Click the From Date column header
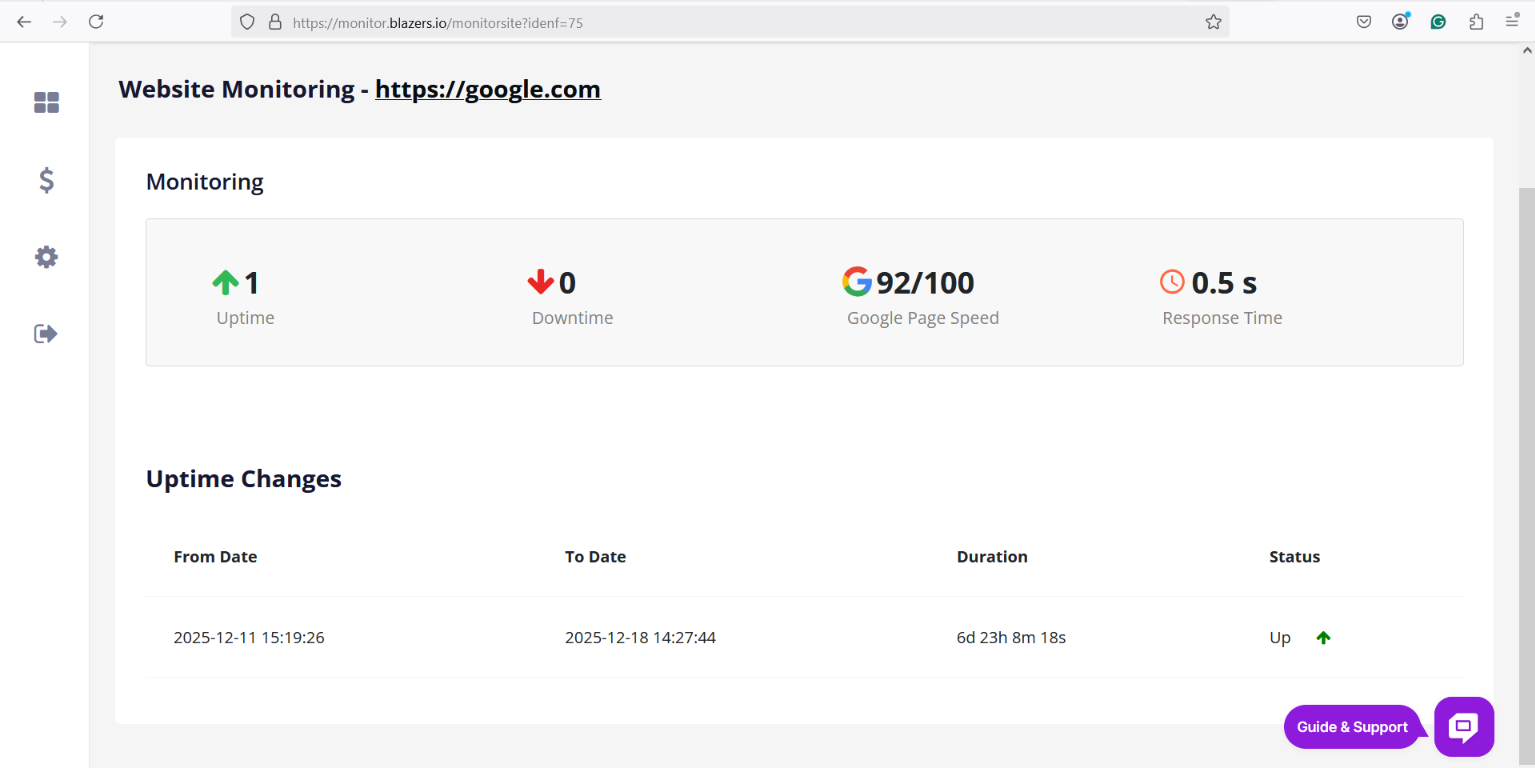The image size is (1535, 768). 215,557
